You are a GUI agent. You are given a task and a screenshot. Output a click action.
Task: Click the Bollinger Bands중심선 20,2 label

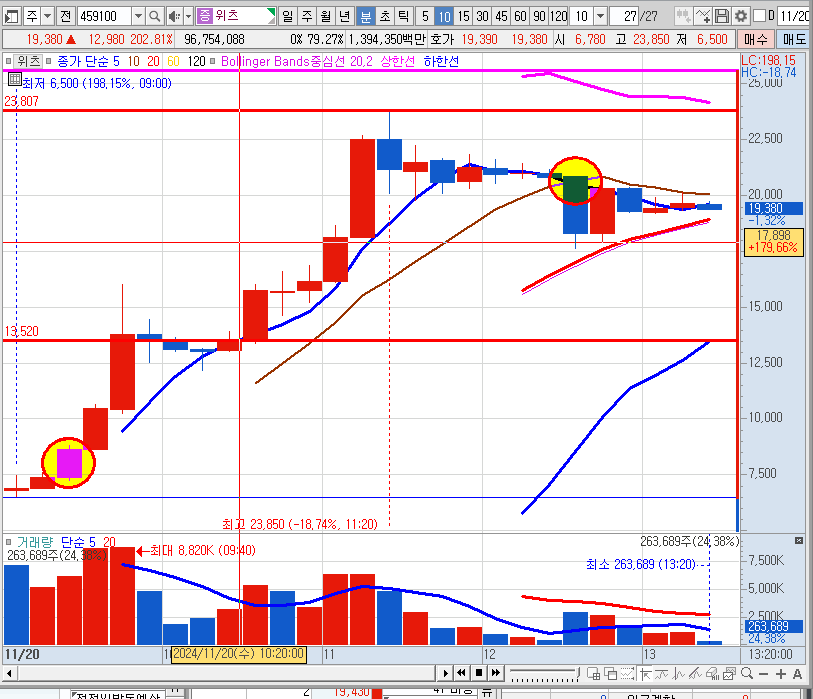(297, 61)
